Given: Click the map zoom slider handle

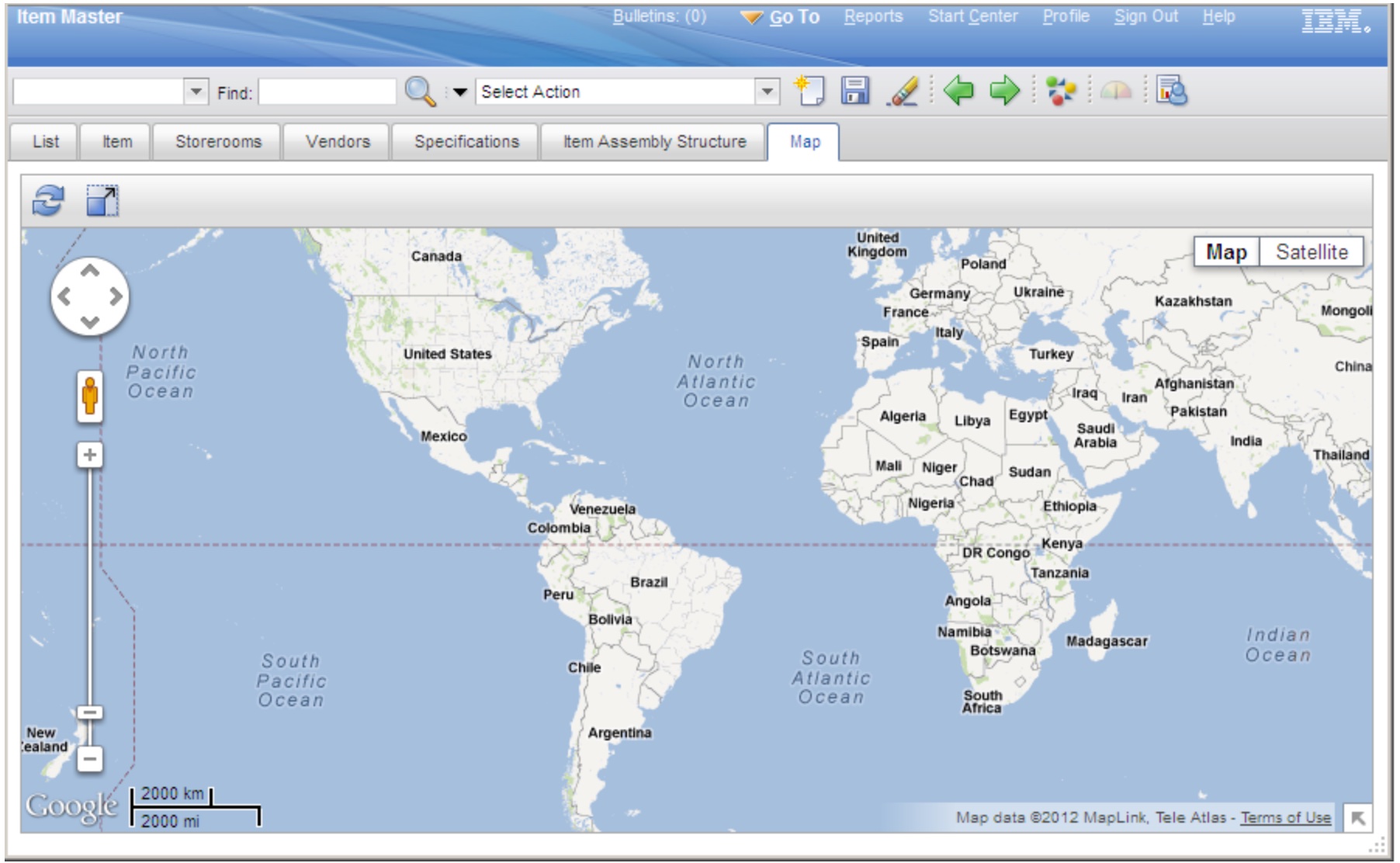Looking at the screenshot, I should point(90,712).
